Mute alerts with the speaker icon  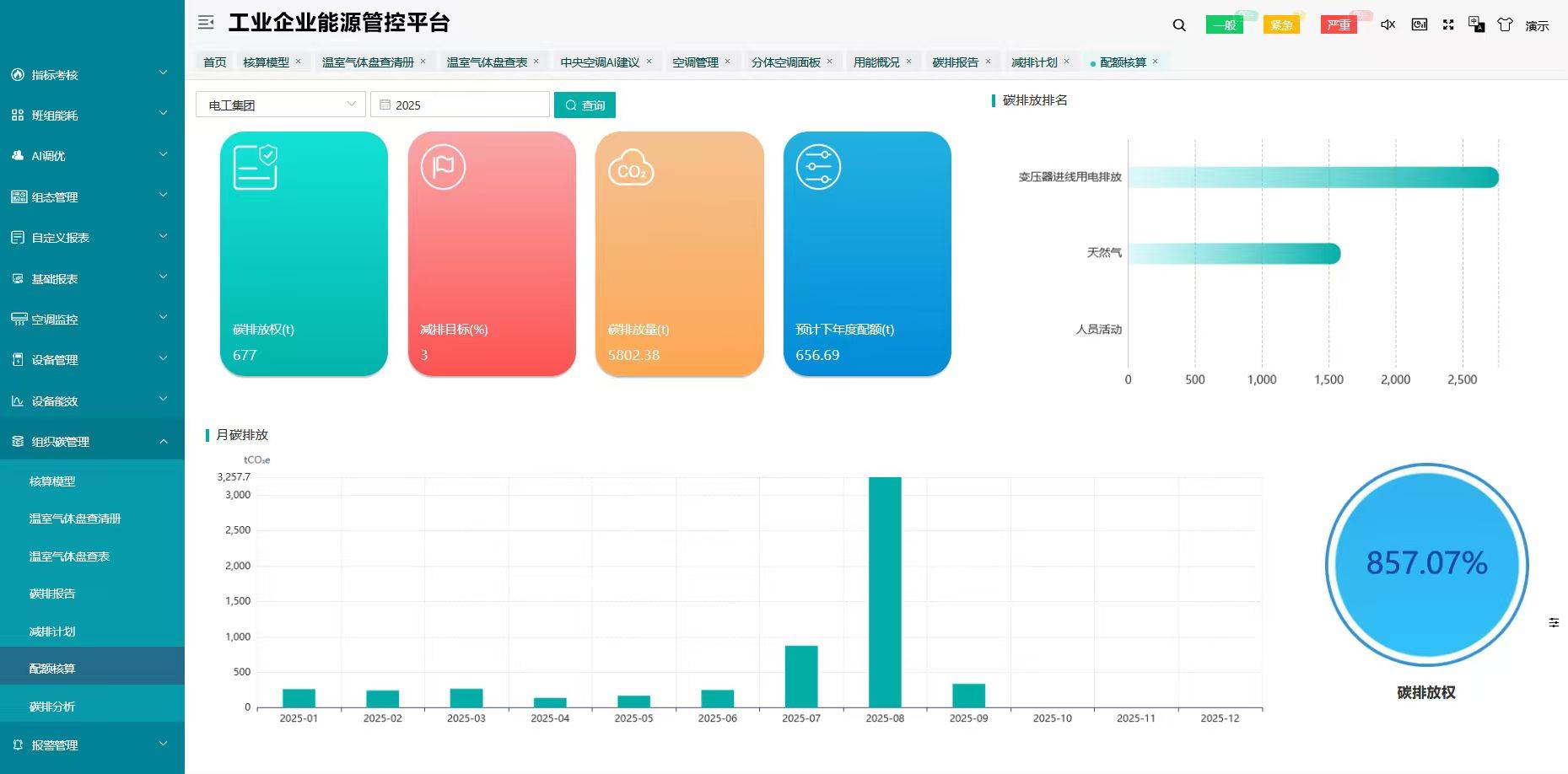click(x=1387, y=24)
